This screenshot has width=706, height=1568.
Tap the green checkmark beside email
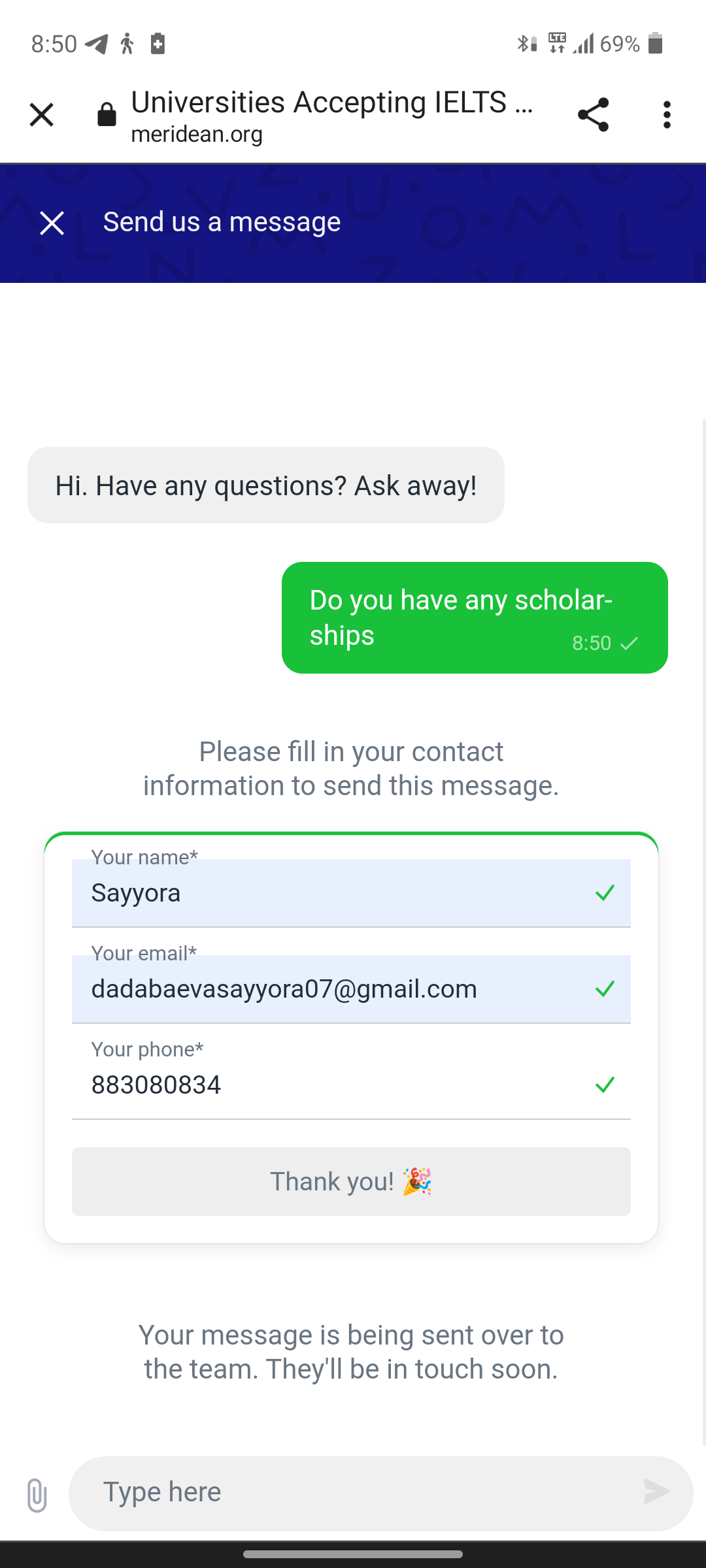point(605,989)
